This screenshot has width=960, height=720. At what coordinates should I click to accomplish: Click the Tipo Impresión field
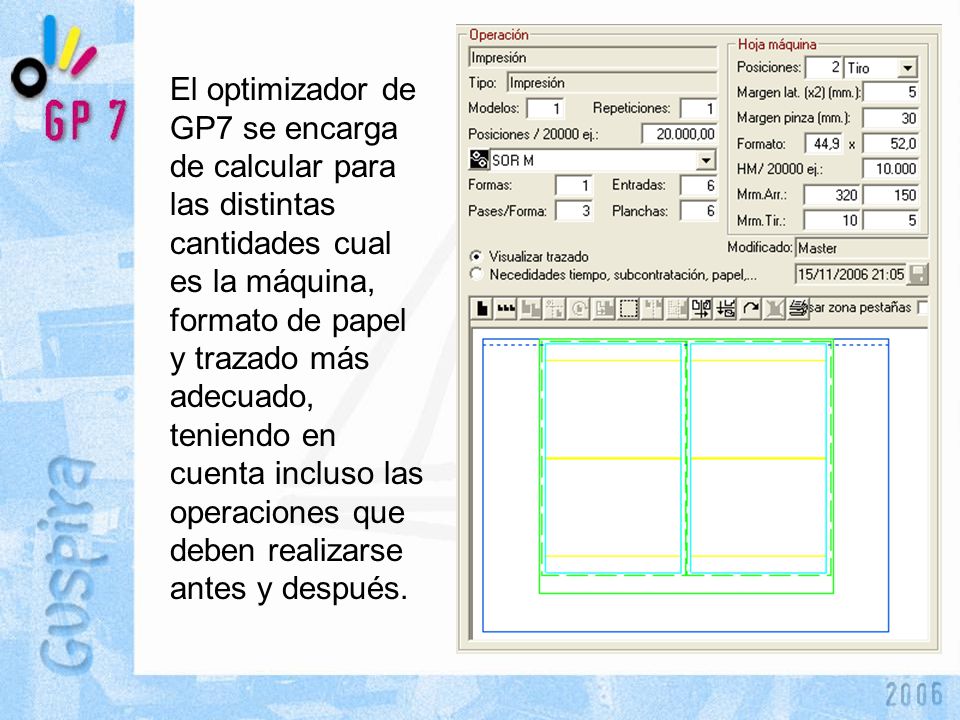point(612,83)
